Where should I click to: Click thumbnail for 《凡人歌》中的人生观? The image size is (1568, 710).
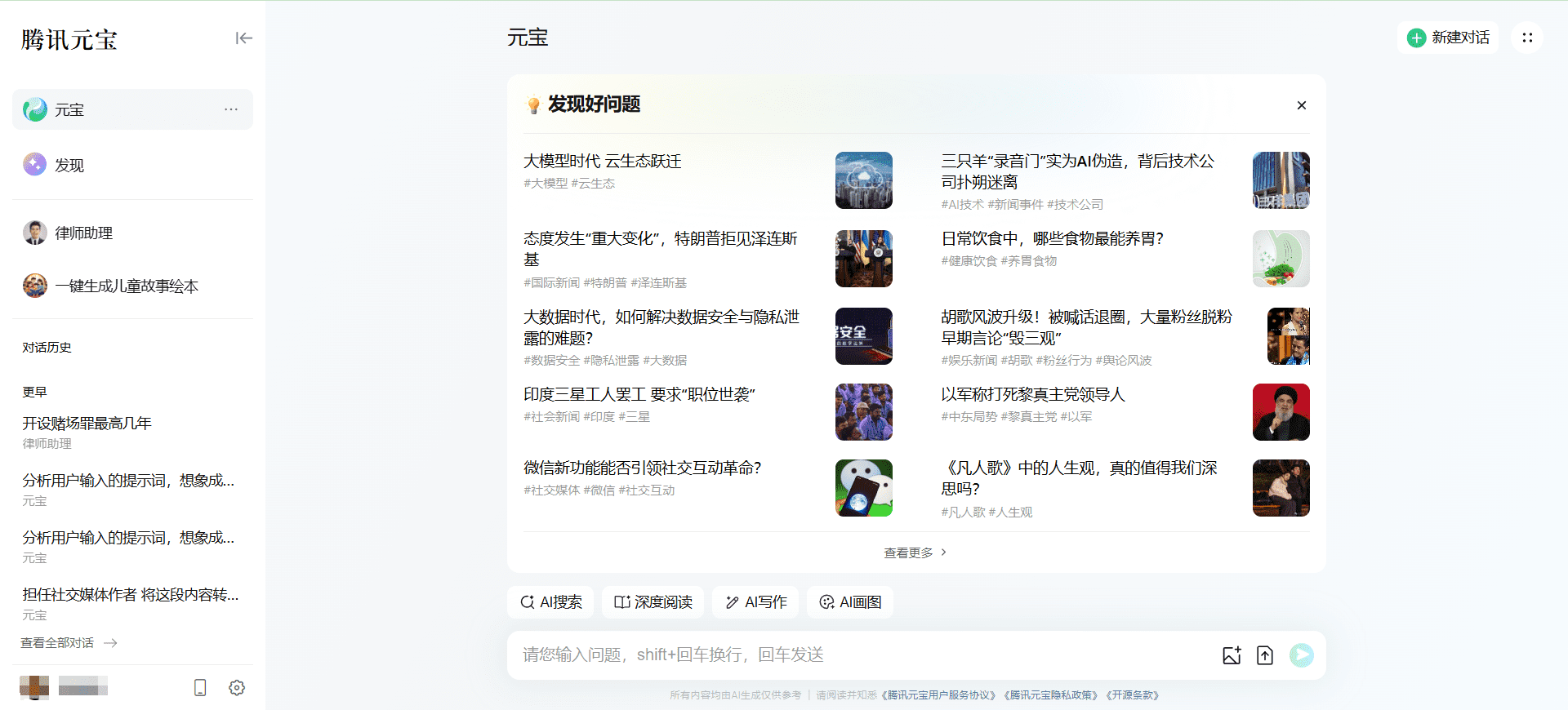1281,488
